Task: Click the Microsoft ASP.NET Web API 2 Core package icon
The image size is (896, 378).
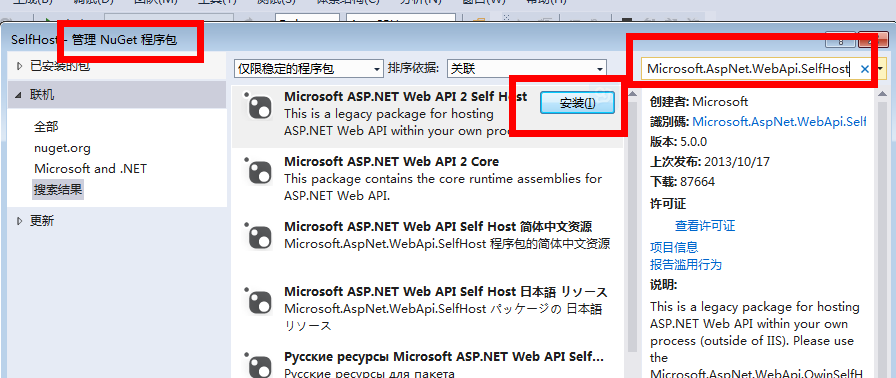Action: click(258, 171)
